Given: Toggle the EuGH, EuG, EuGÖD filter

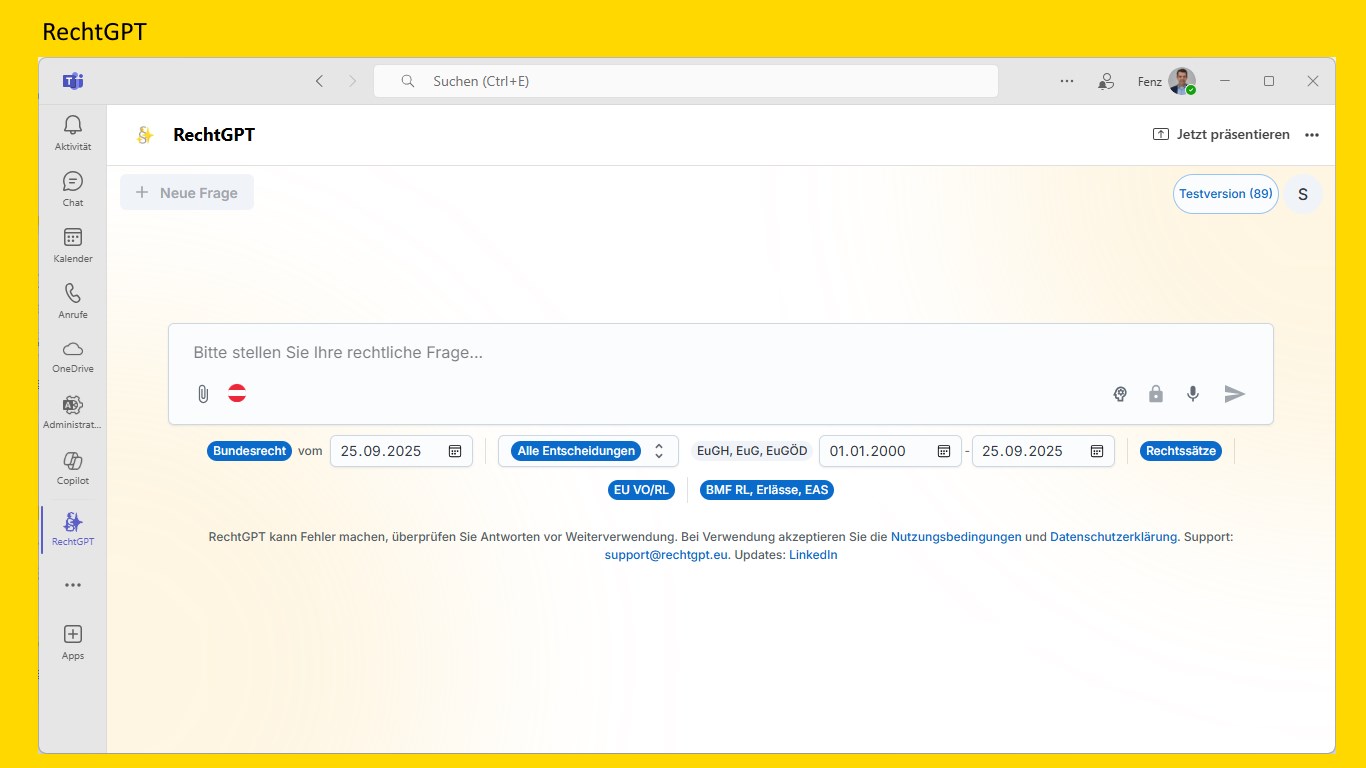Looking at the screenshot, I should coord(752,451).
